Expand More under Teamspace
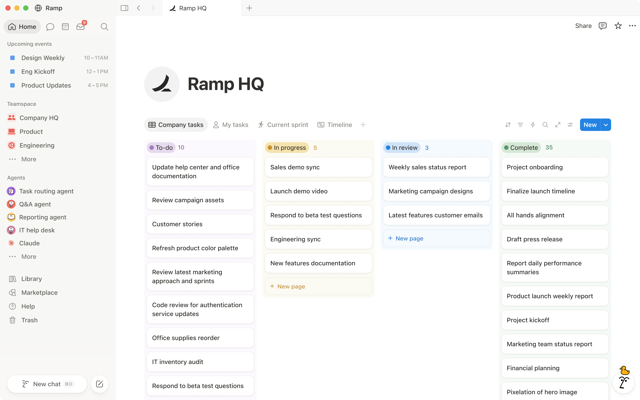Screen dimensions: 640x400 click(29, 159)
